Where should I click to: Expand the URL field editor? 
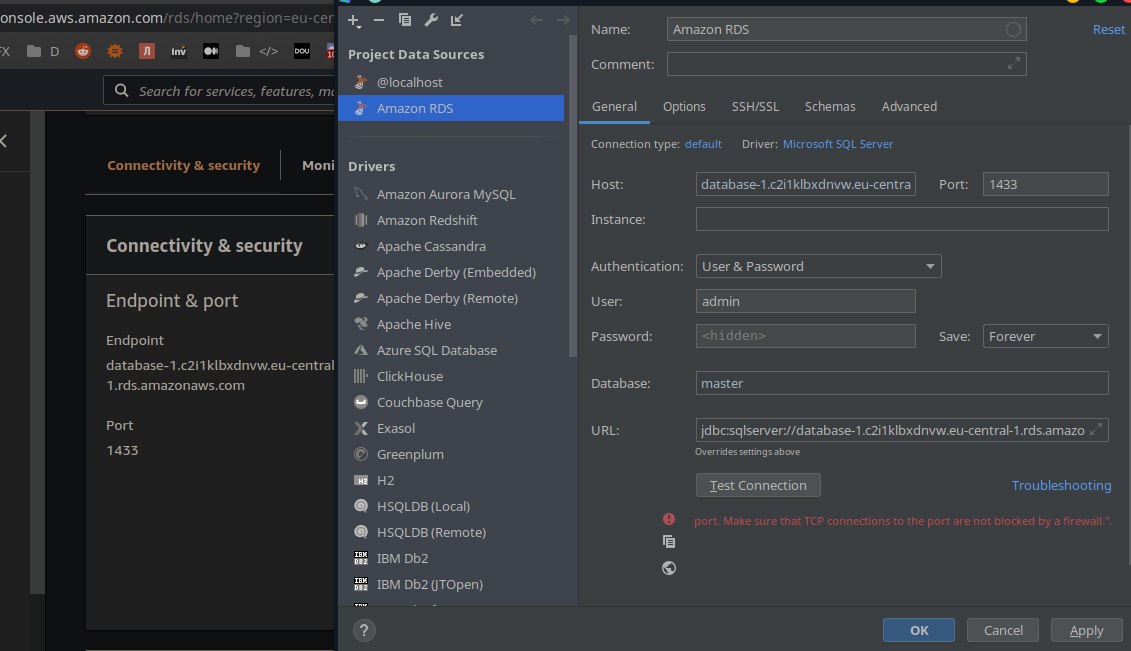click(x=1096, y=430)
